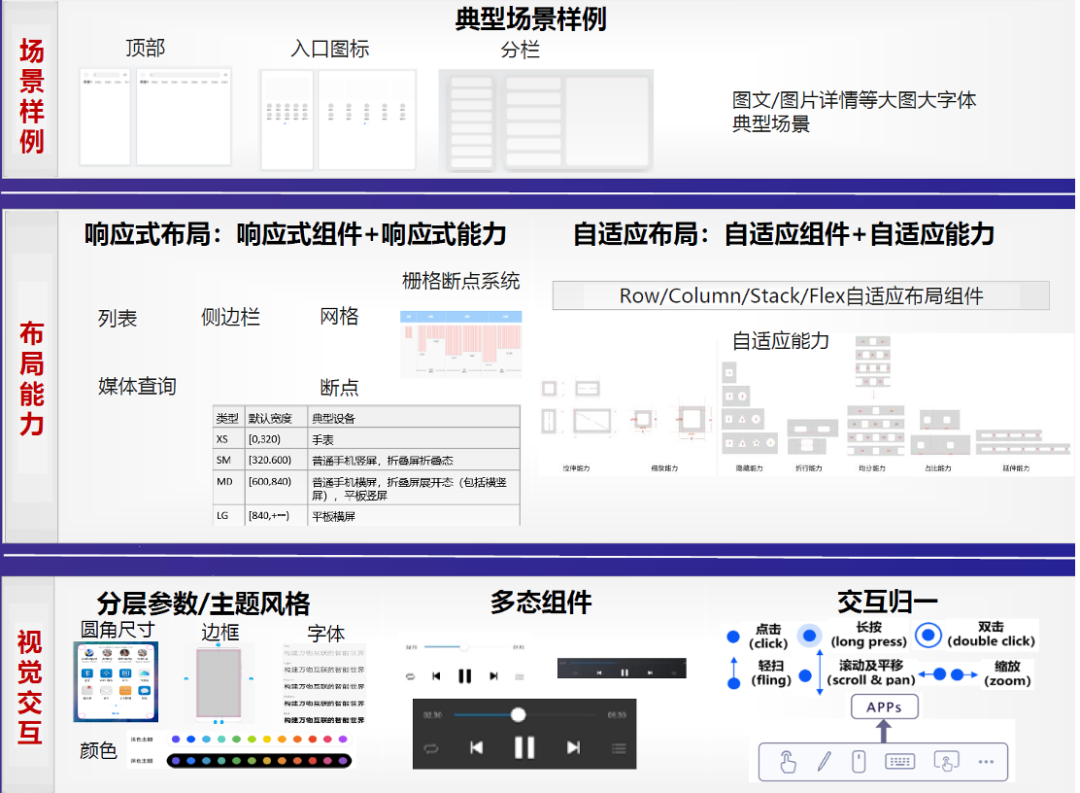Click the 拉伸能力 caption
The height and width of the screenshot is (793, 1080).
pos(576,468)
